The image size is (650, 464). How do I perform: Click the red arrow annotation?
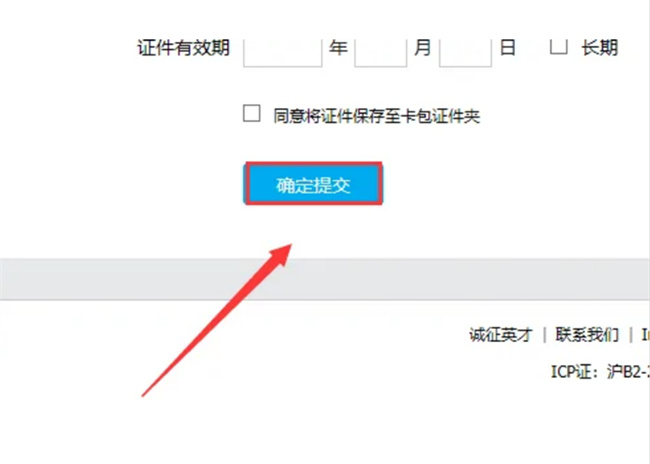point(217,320)
